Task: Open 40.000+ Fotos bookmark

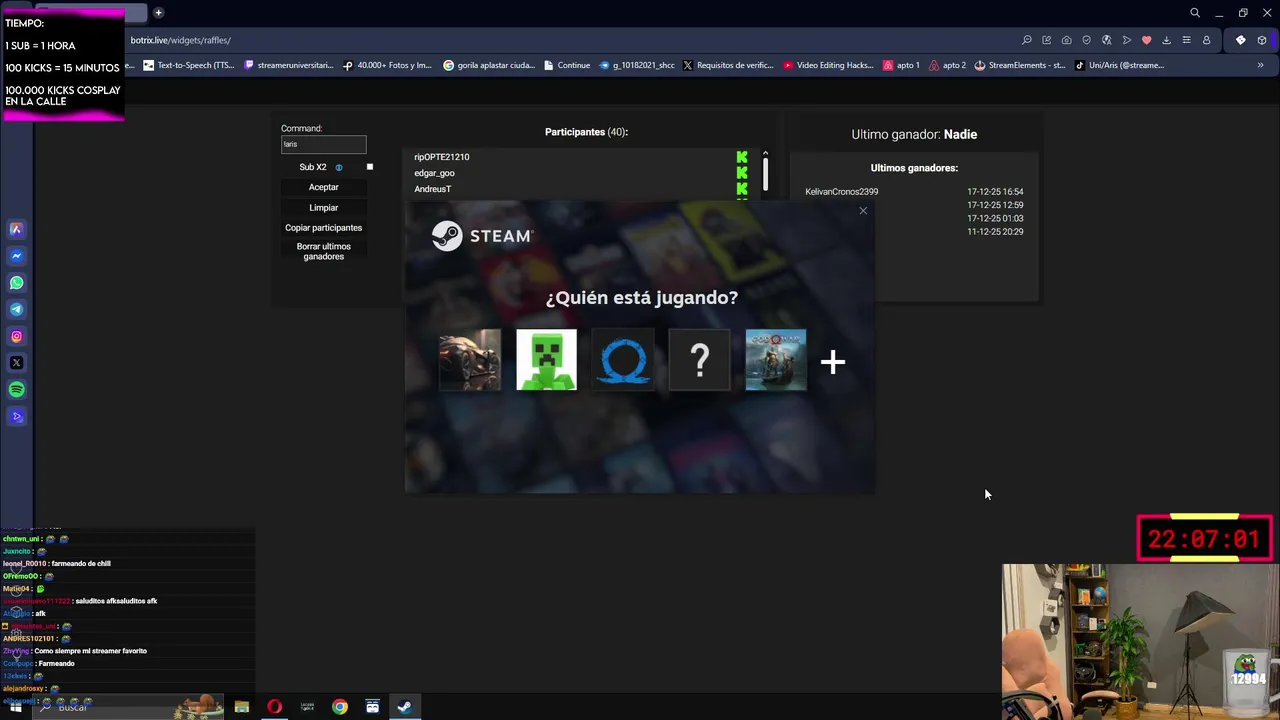Action: (x=387, y=65)
